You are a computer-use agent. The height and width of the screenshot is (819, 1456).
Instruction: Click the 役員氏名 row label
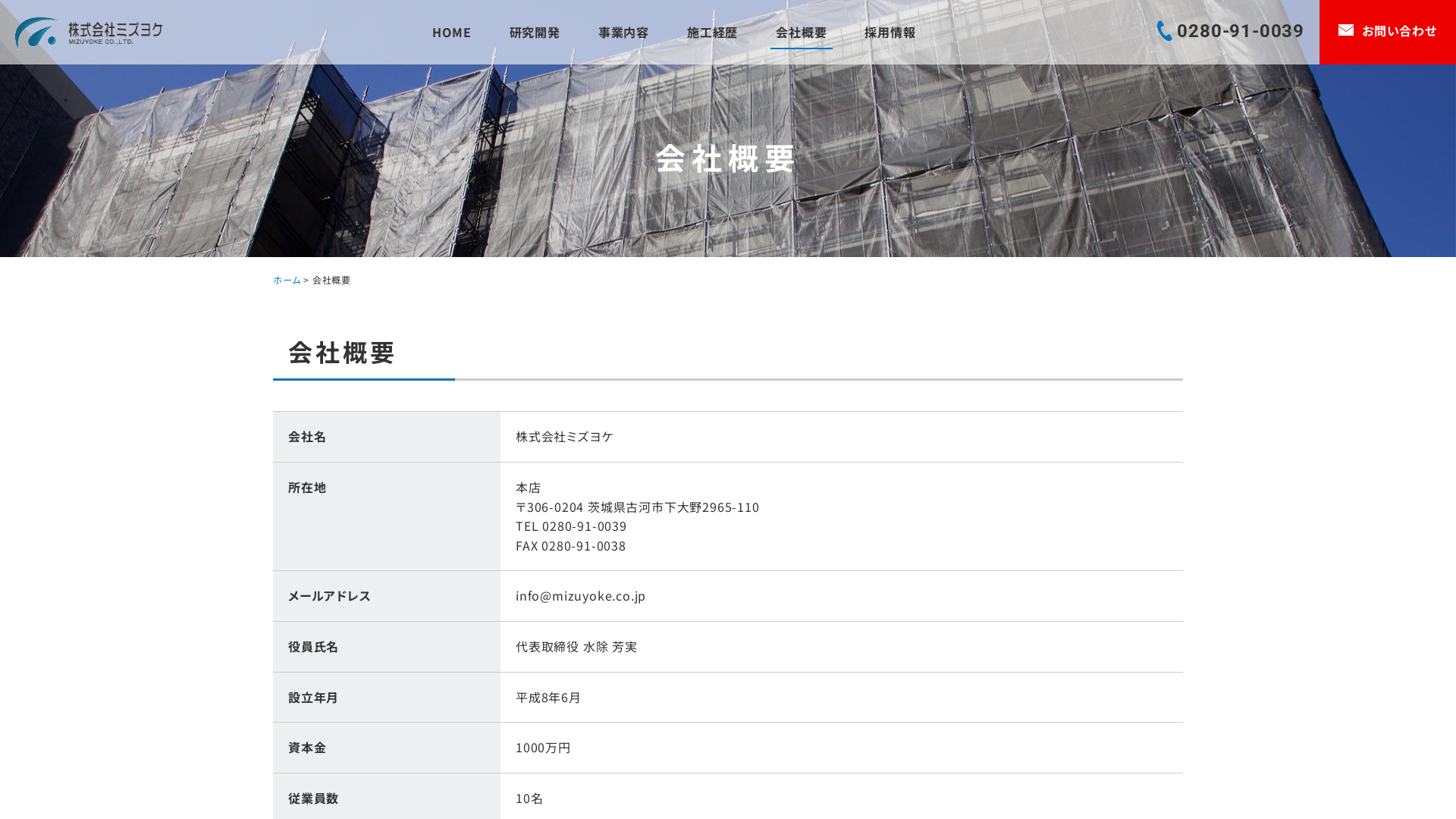[313, 647]
